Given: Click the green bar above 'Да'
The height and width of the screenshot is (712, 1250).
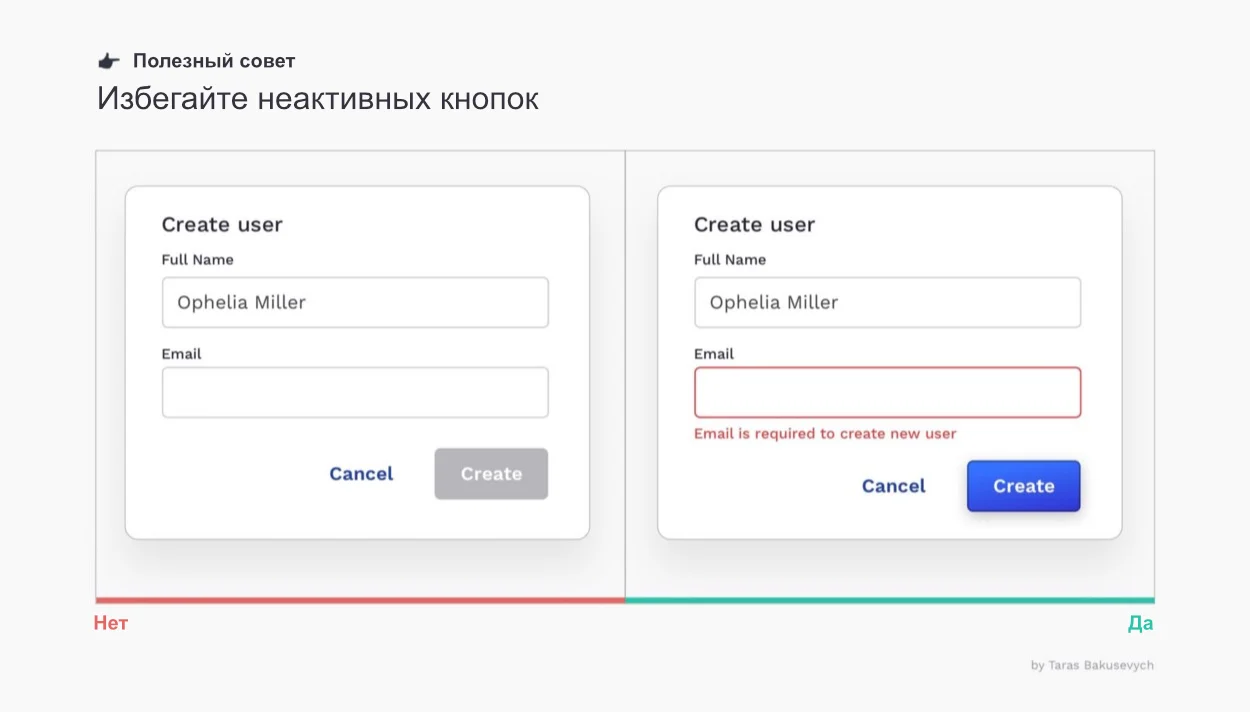Looking at the screenshot, I should pyautogui.click(x=890, y=600).
